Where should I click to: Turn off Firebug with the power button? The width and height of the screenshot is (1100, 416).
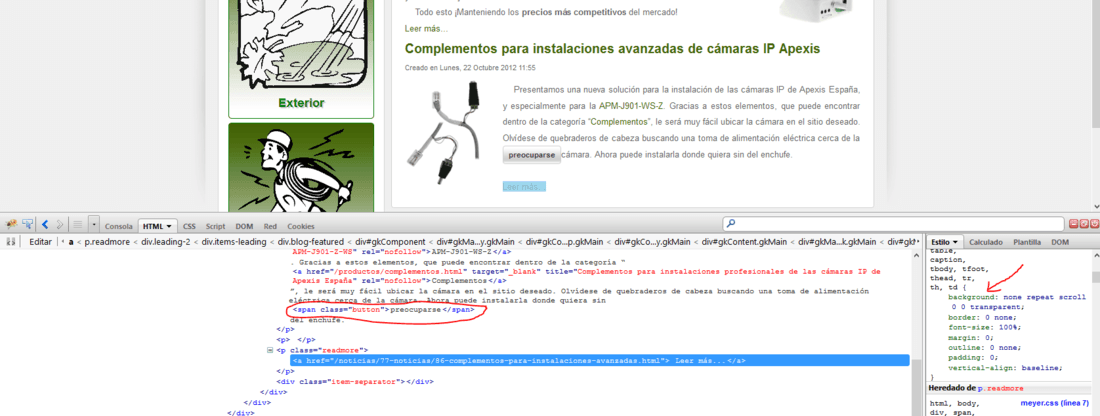click(1093, 224)
